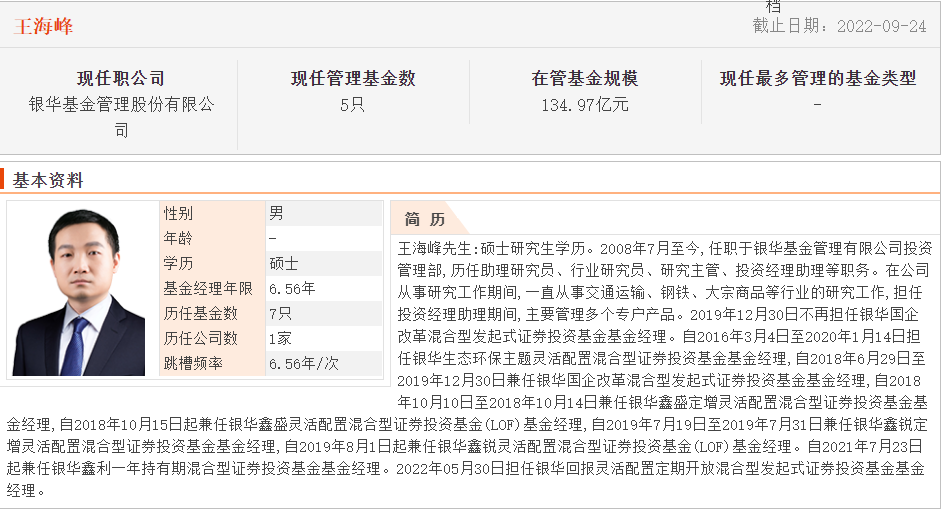Click the 截止日期 2022-09-24 text

pos(839,26)
